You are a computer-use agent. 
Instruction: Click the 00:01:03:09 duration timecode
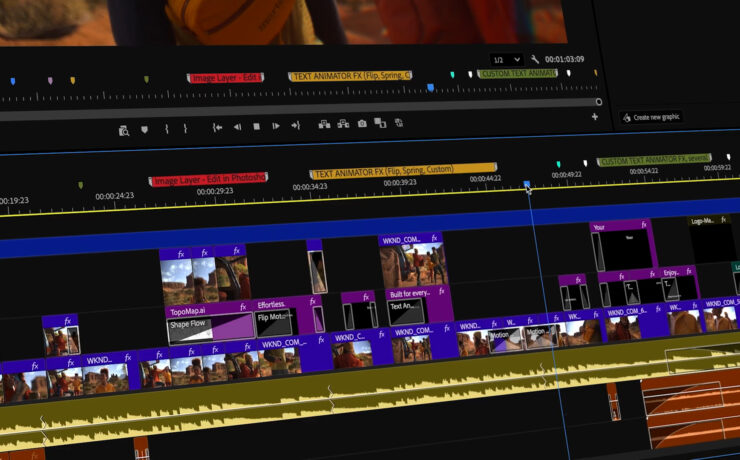tap(564, 59)
